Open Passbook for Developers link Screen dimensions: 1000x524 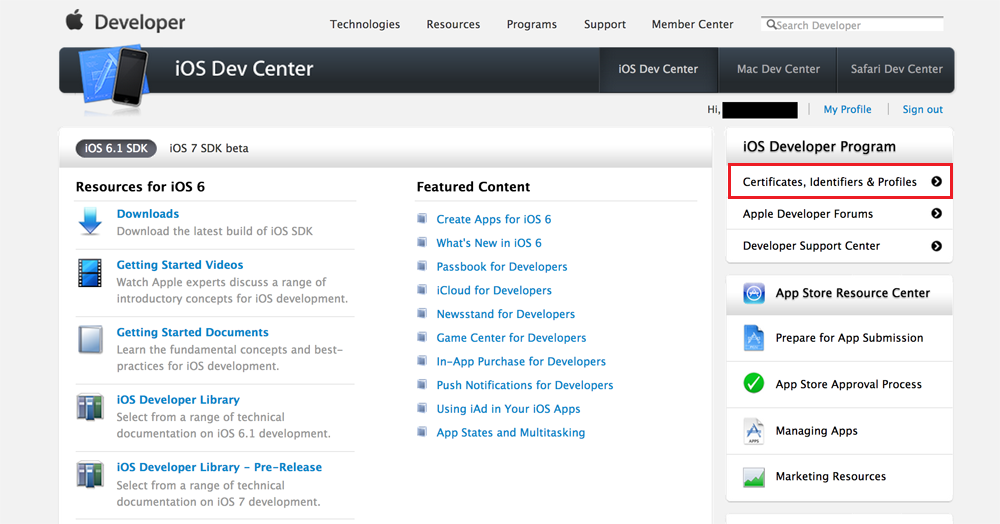click(502, 266)
